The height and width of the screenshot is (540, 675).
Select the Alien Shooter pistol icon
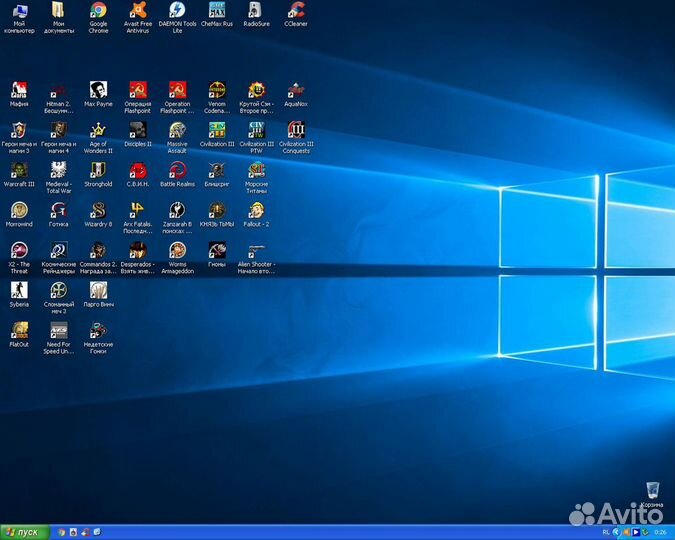point(257,258)
